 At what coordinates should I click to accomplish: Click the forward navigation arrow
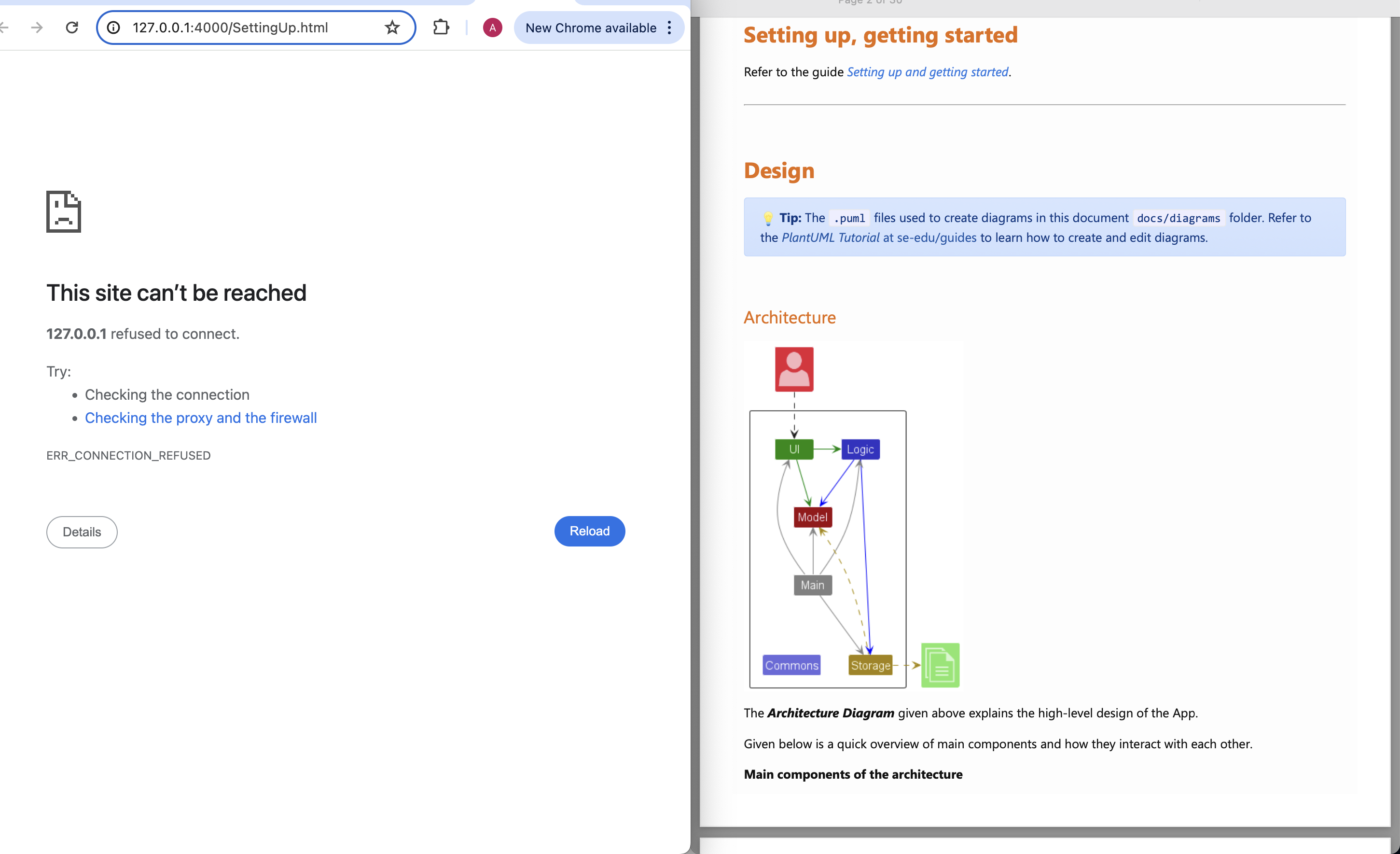coord(37,27)
